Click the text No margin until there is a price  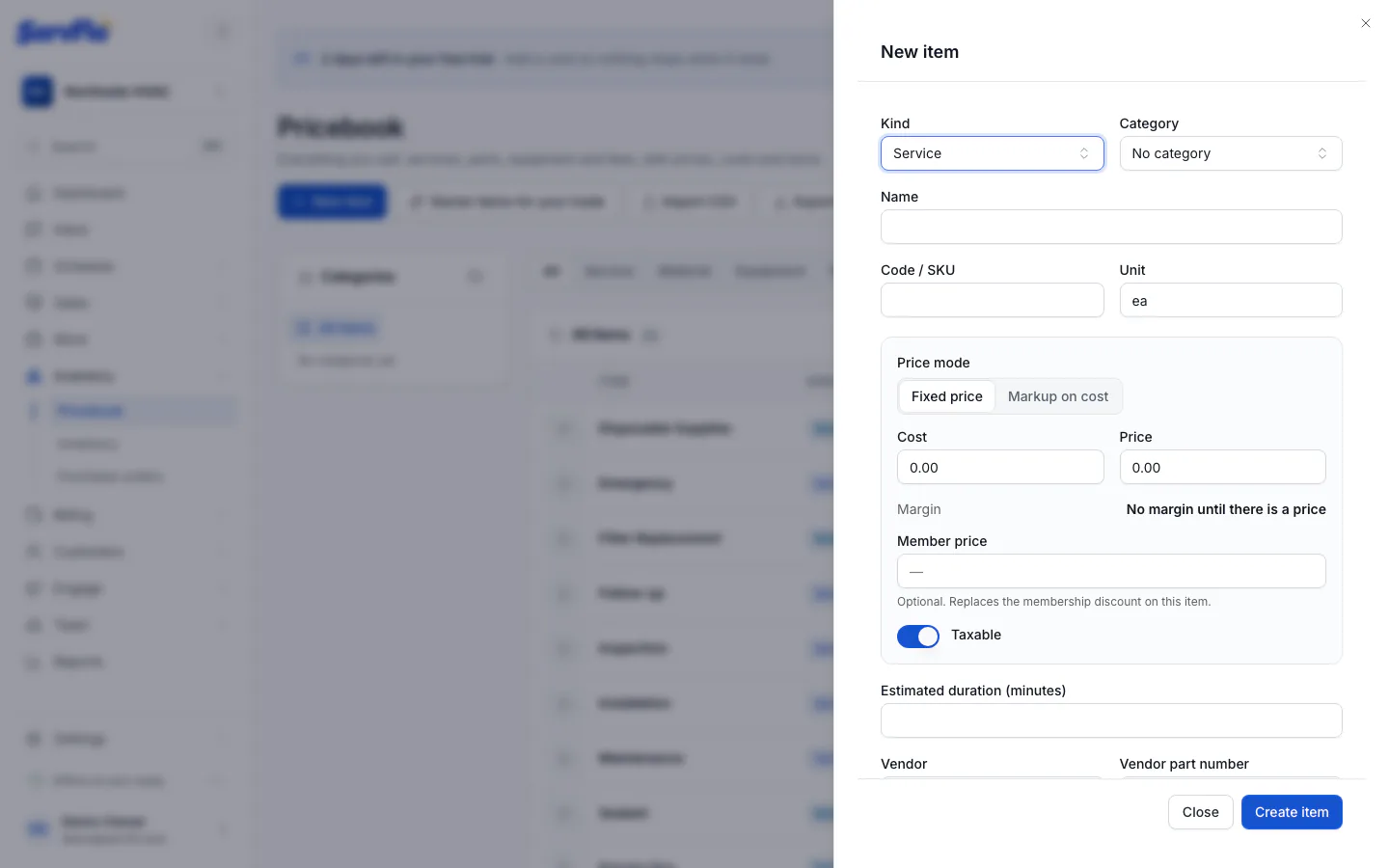pos(1226,509)
